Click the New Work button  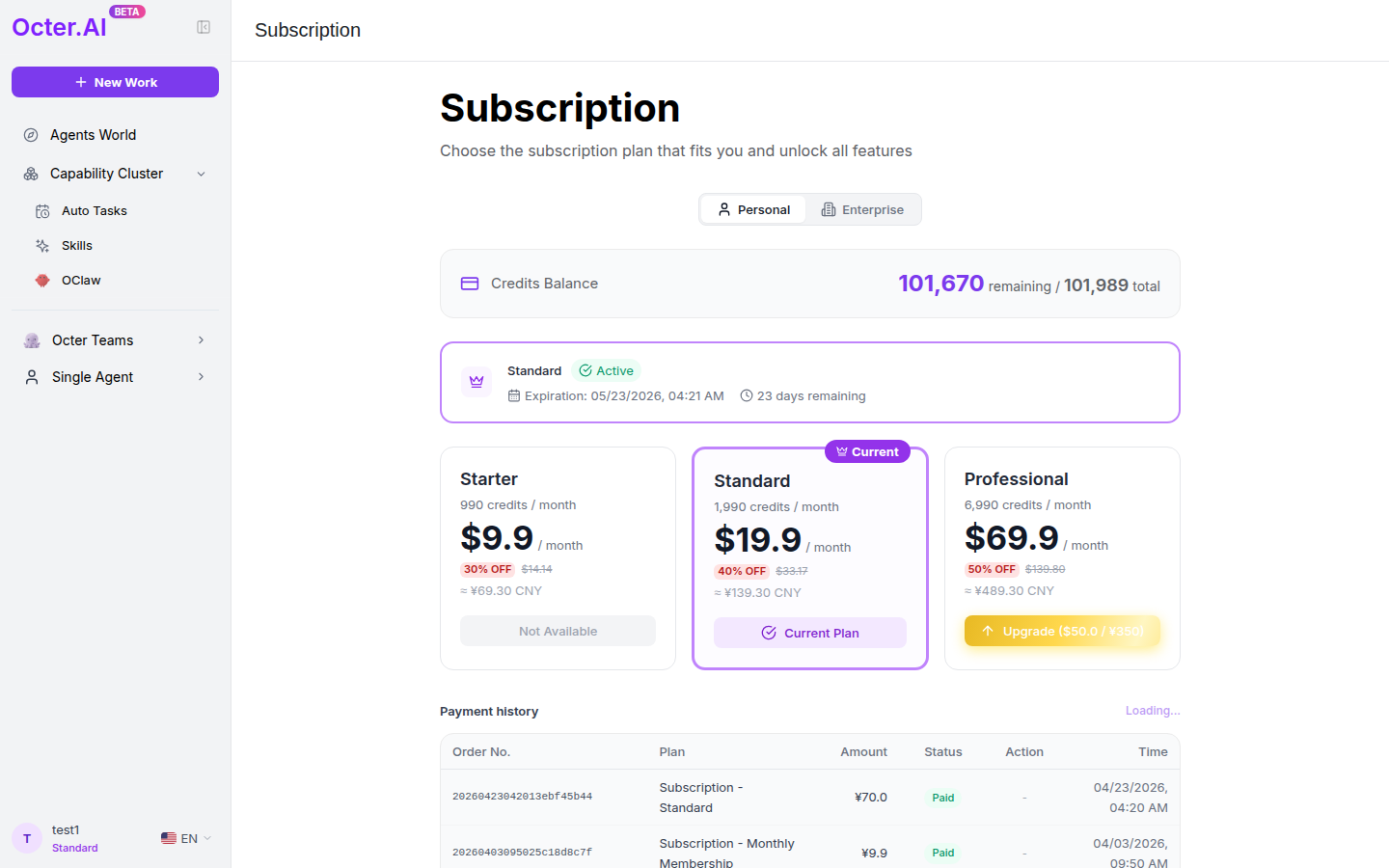(x=115, y=82)
